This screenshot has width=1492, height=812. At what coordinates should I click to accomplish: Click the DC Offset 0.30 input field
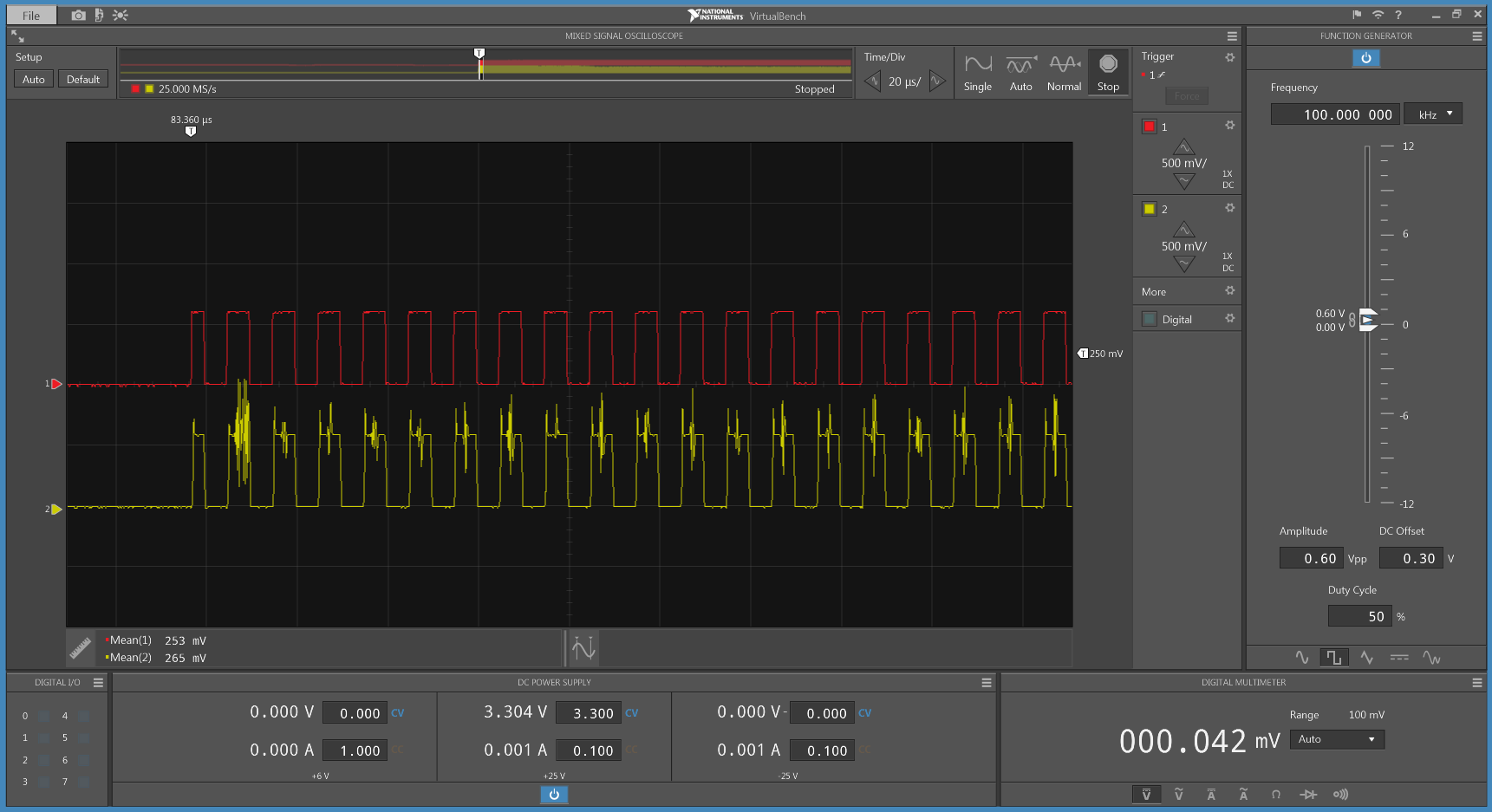coord(1411,558)
